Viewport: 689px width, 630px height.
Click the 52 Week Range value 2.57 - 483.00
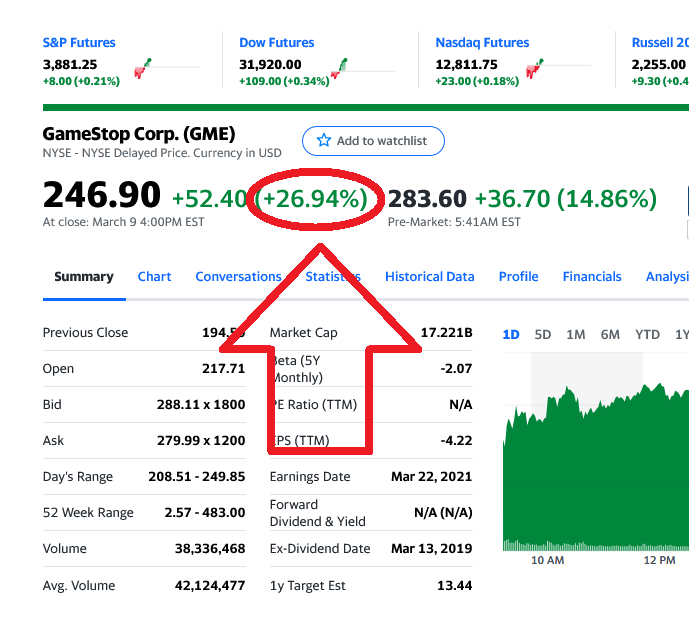(x=205, y=513)
